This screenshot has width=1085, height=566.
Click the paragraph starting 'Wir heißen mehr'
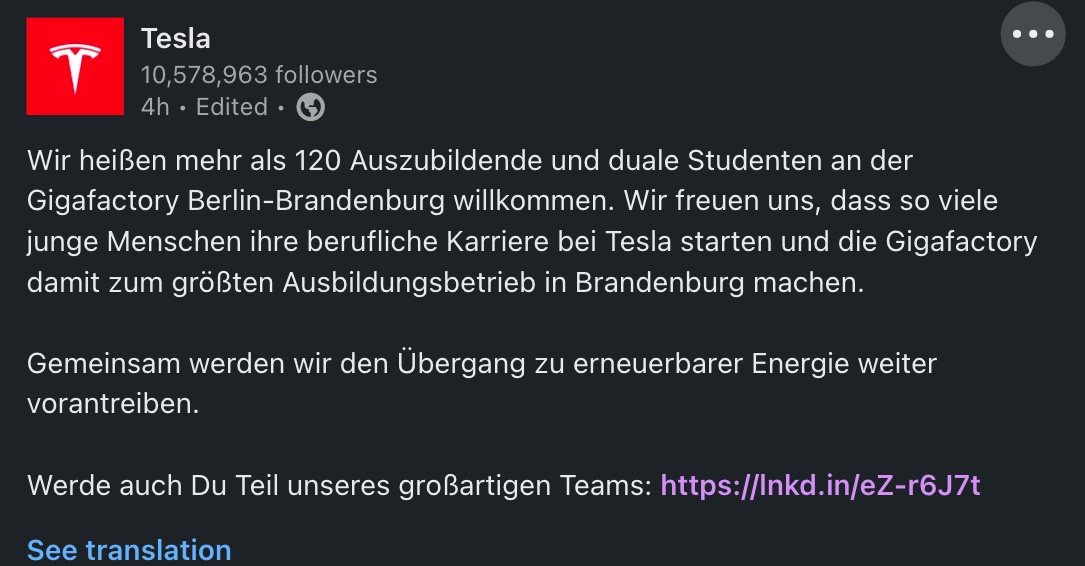tap(532, 221)
